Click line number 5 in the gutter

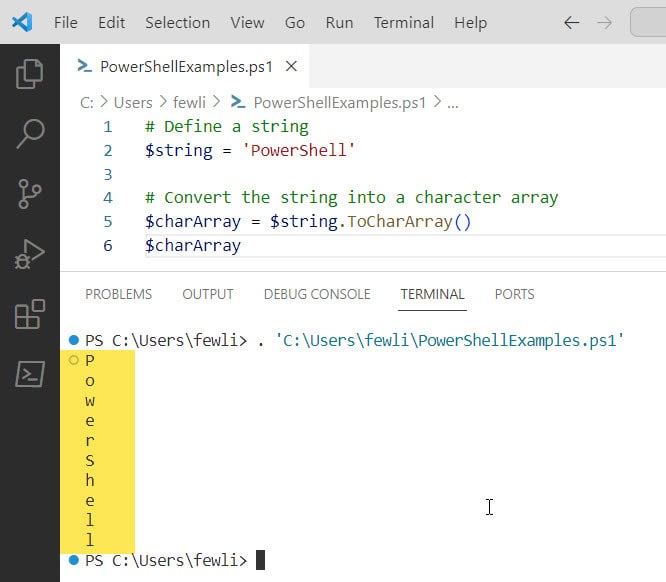(108, 221)
